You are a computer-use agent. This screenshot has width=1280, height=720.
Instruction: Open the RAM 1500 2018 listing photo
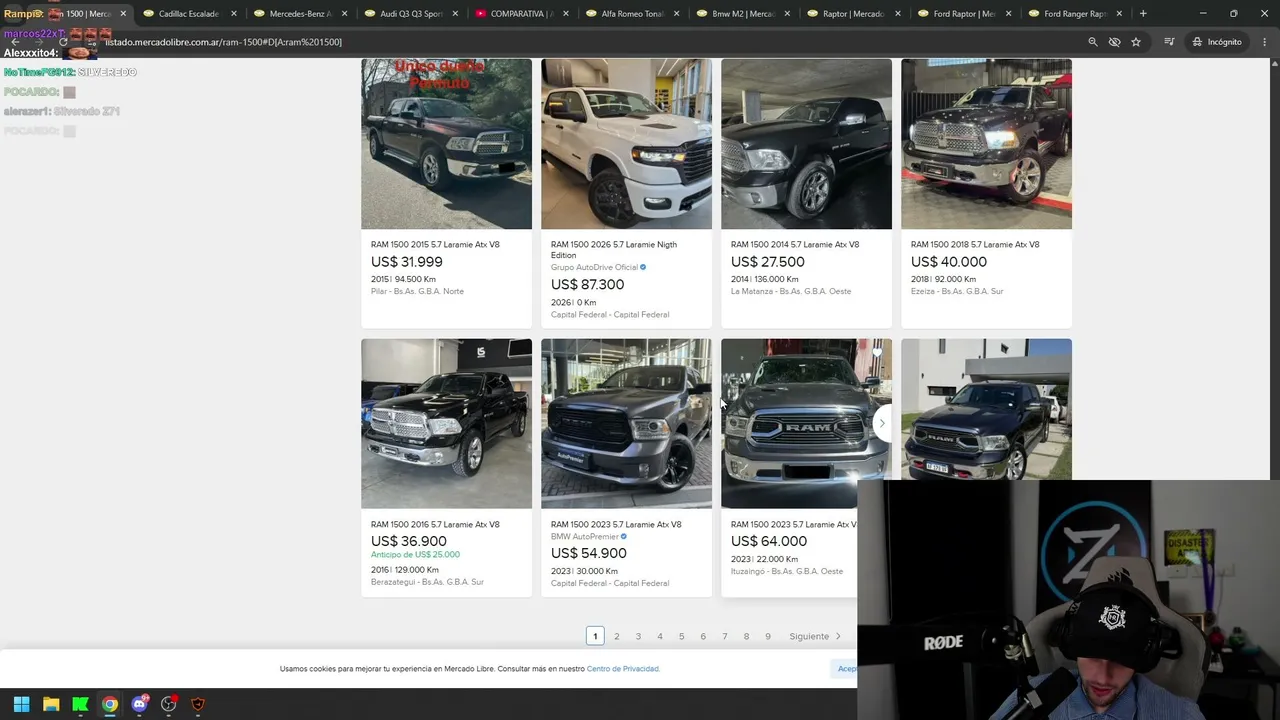click(987, 144)
